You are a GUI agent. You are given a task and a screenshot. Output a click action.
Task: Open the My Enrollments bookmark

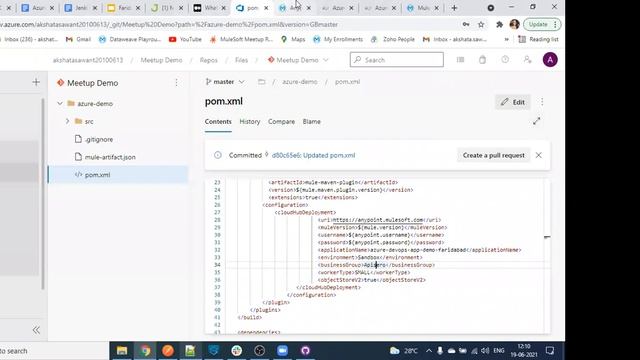pyautogui.click(x=338, y=39)
